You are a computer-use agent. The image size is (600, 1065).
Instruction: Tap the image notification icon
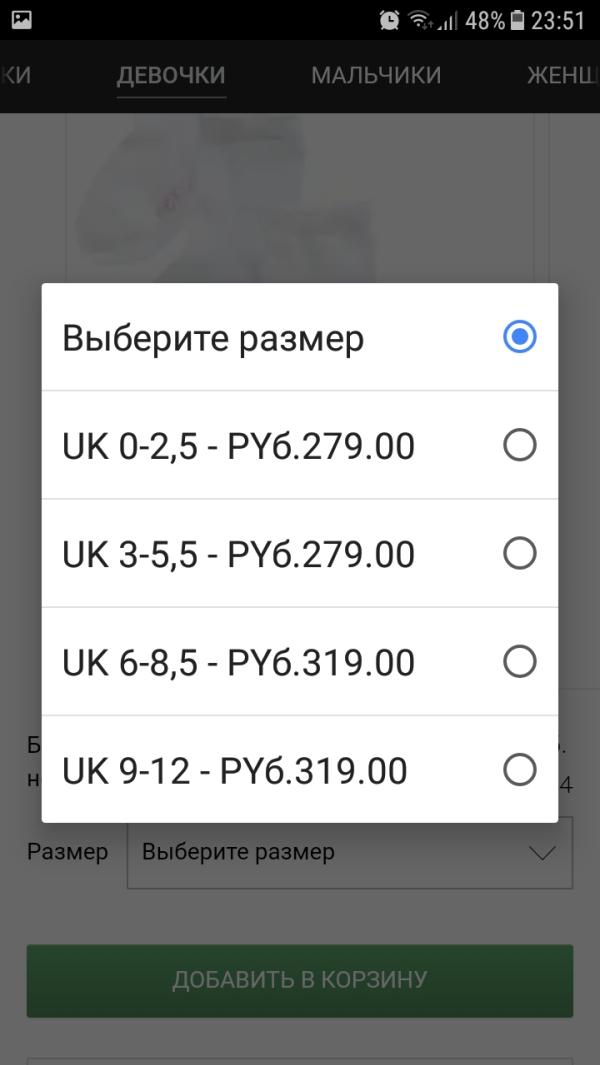coord(22,20)
